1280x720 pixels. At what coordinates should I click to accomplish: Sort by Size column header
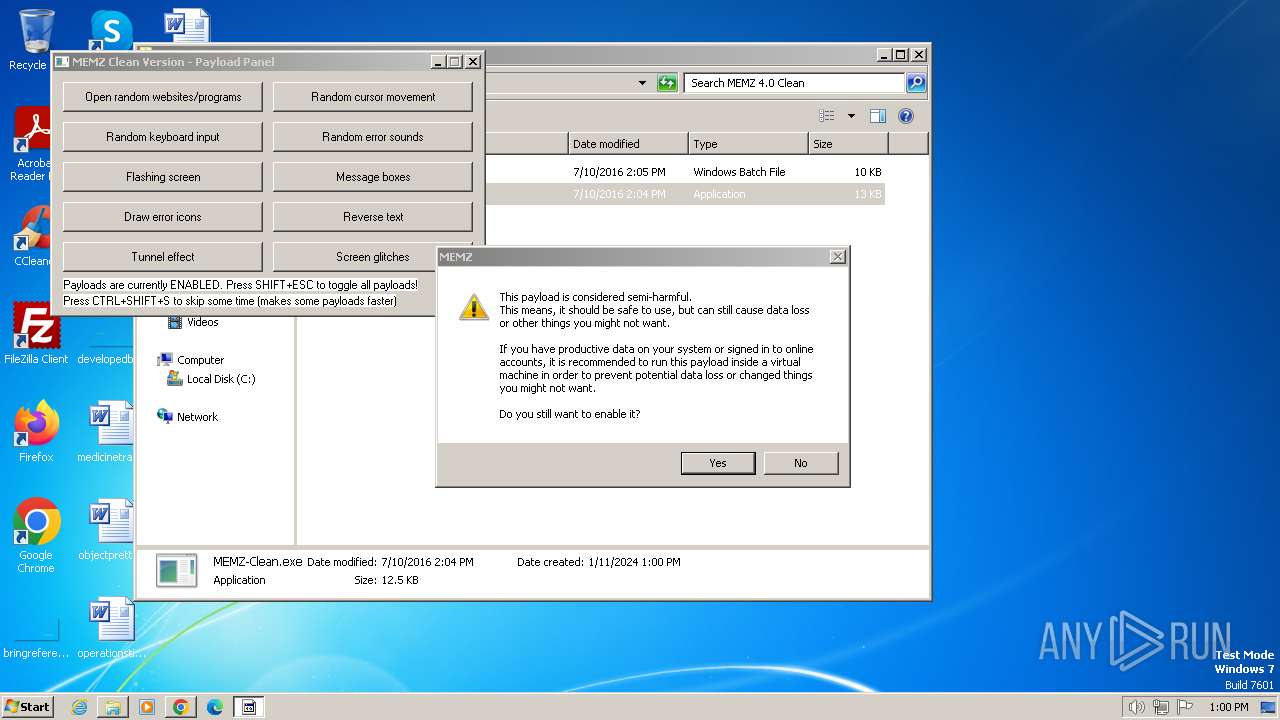pyautogui.click(x=848, y=144)
